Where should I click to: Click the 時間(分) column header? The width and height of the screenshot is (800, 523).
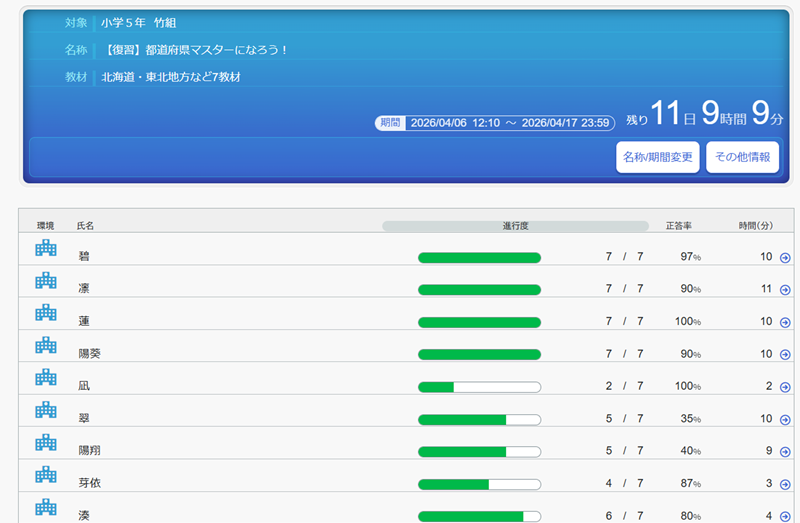(x=756, y=226)
